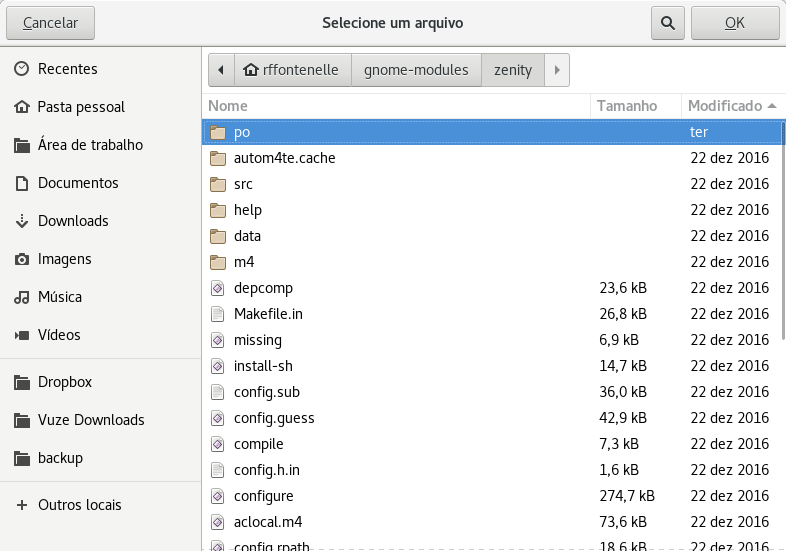786x551 pixels.
Task: Go to rffontenelle home in path bar
Action: (x=292, y=70)
